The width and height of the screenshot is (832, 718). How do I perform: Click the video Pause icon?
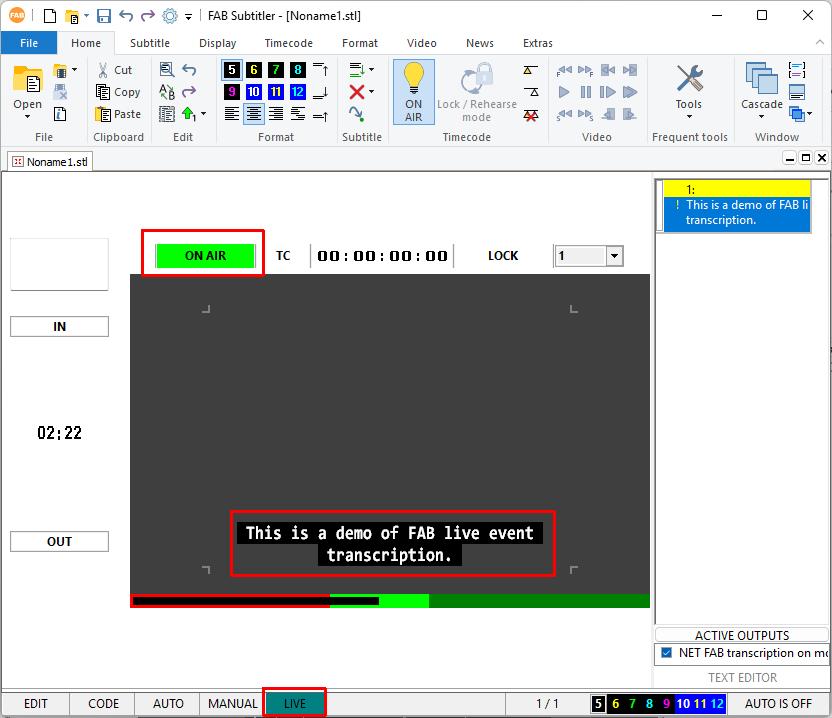coord(586,92)
